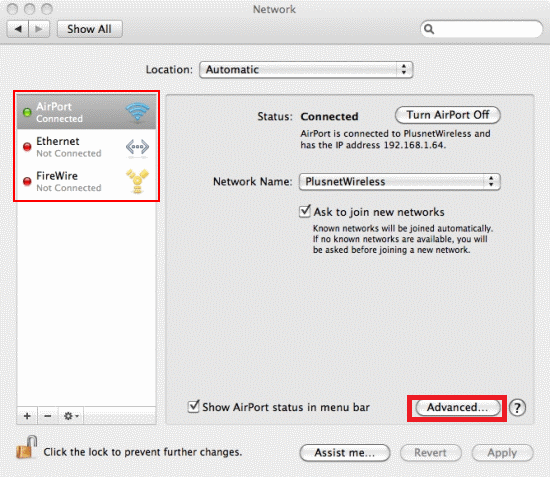Uncheck Ask to join new networks
Viewport: 550px width, 477px height.
click(305, 211)
